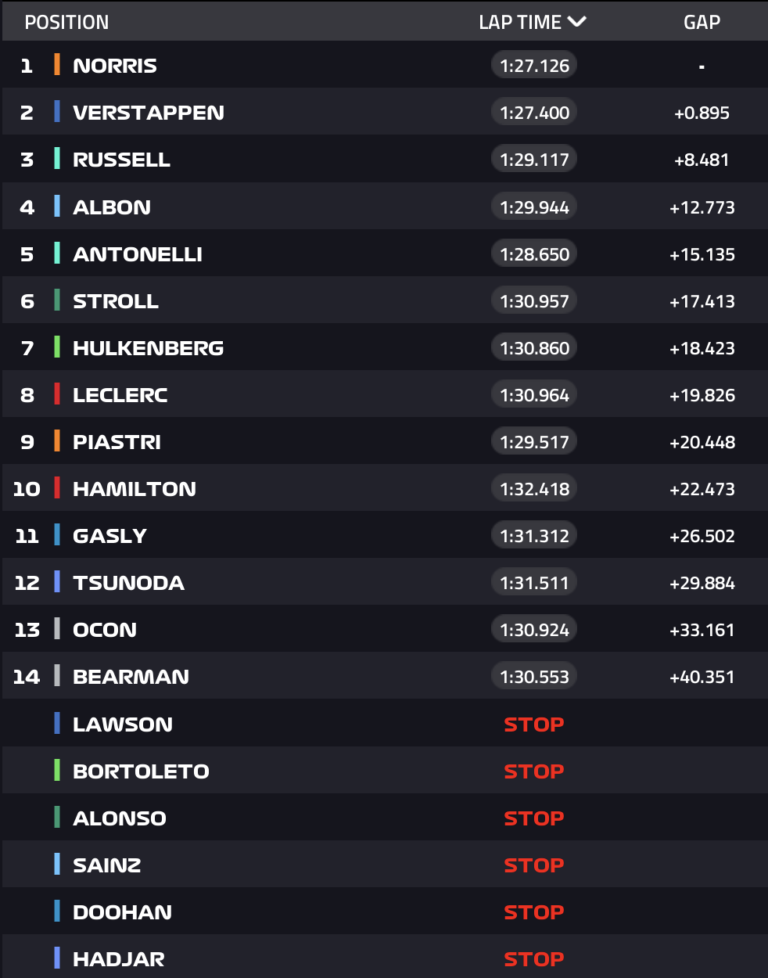Screen dimensions: 768x978
Task: Click Antonelli's lap time 1:28.650
Action: [x=534, y=254]
